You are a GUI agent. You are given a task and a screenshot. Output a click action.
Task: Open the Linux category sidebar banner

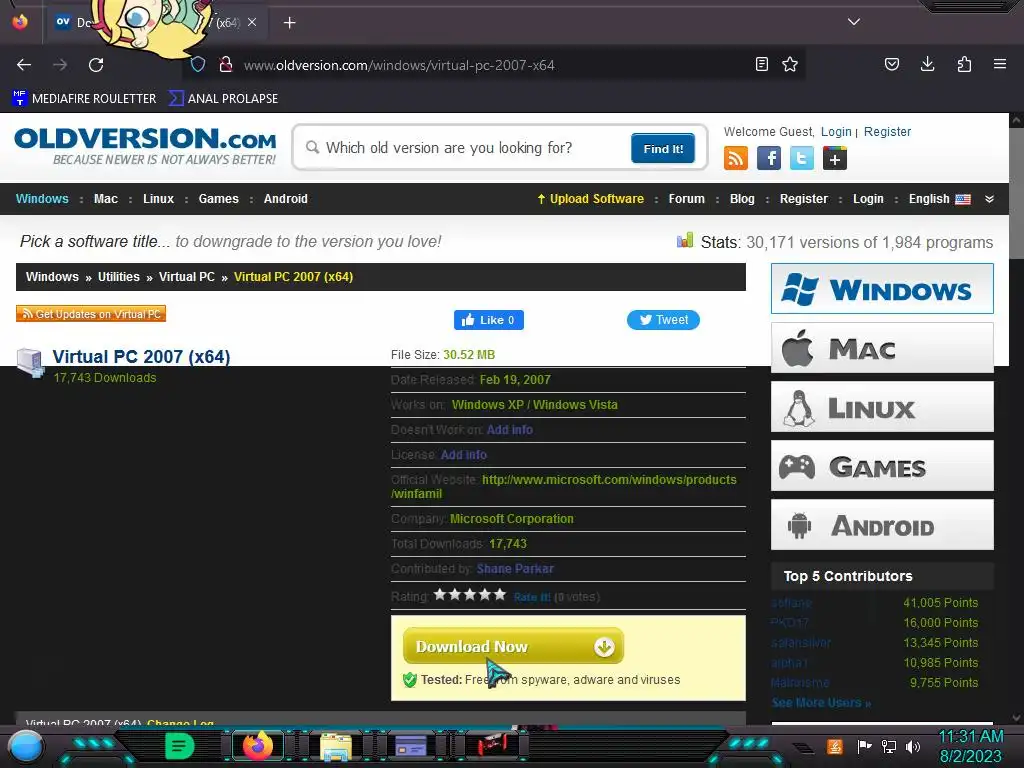click(882, 407)
